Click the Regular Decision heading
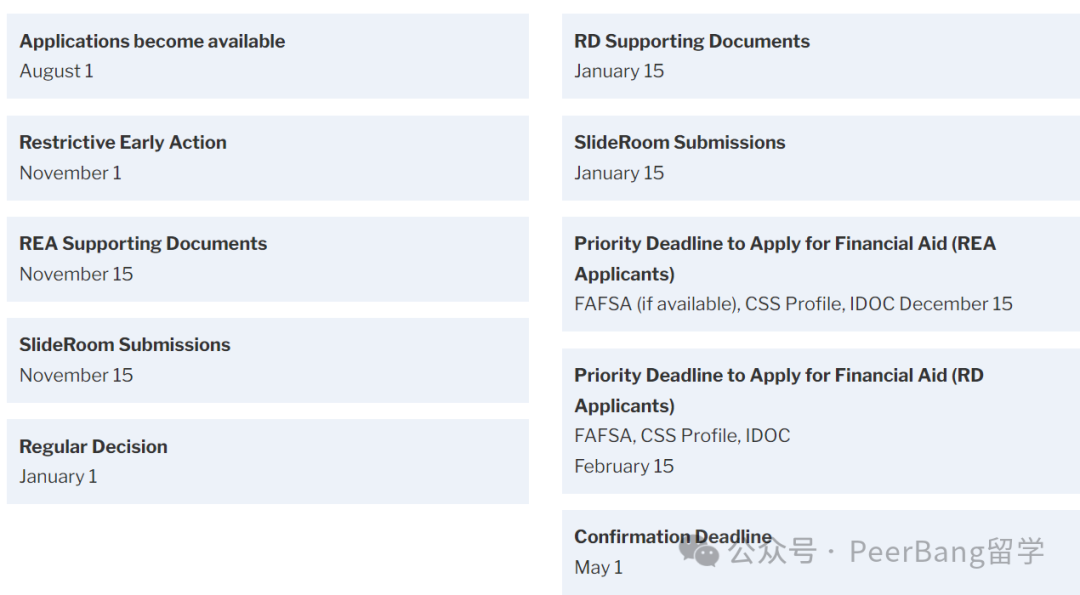This screenshot has width=1080, height=595. tap(93, 447)
